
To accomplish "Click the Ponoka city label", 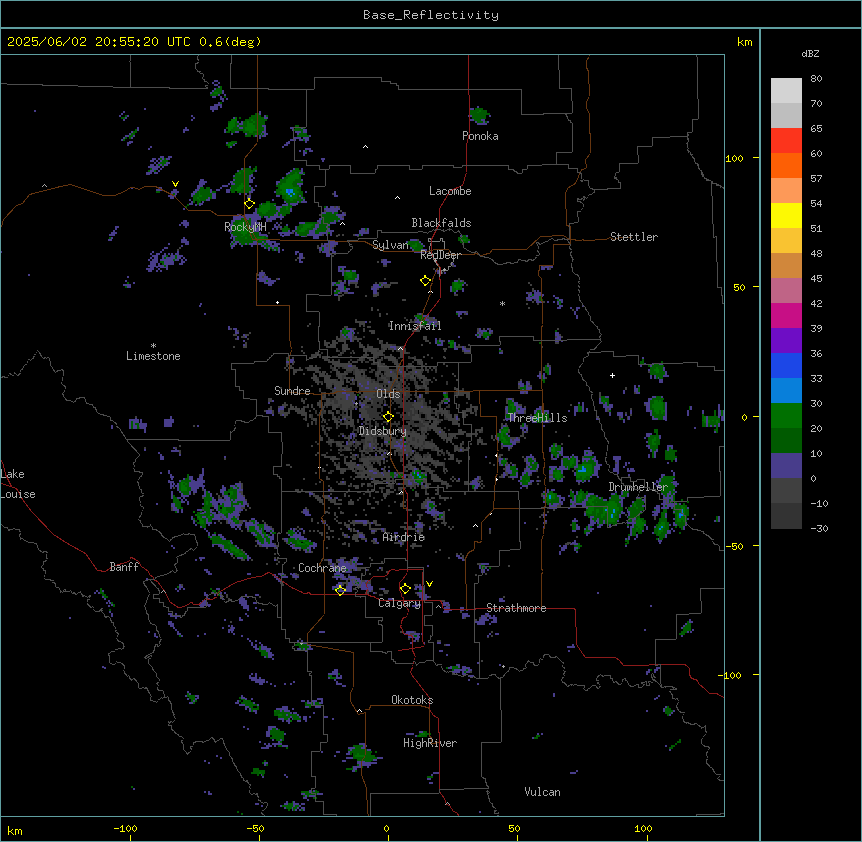I will coord(480,136).
